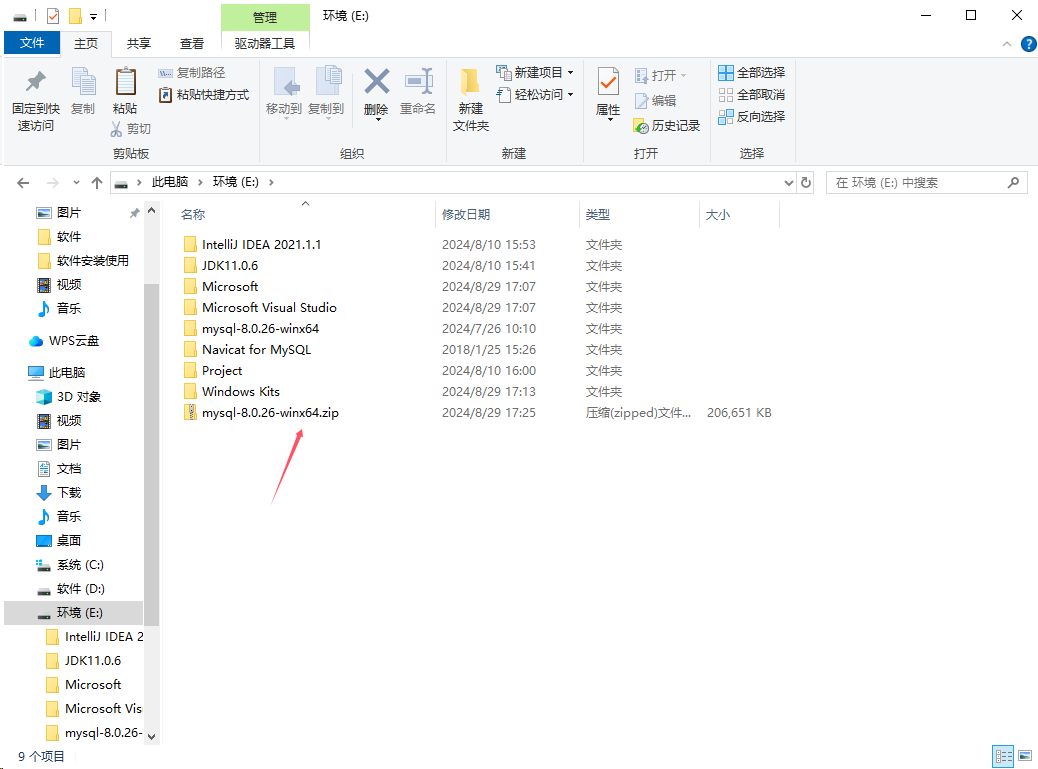Open Easy access (轻松访问) dropdown
1038x769 pixels.
point(534,95)
